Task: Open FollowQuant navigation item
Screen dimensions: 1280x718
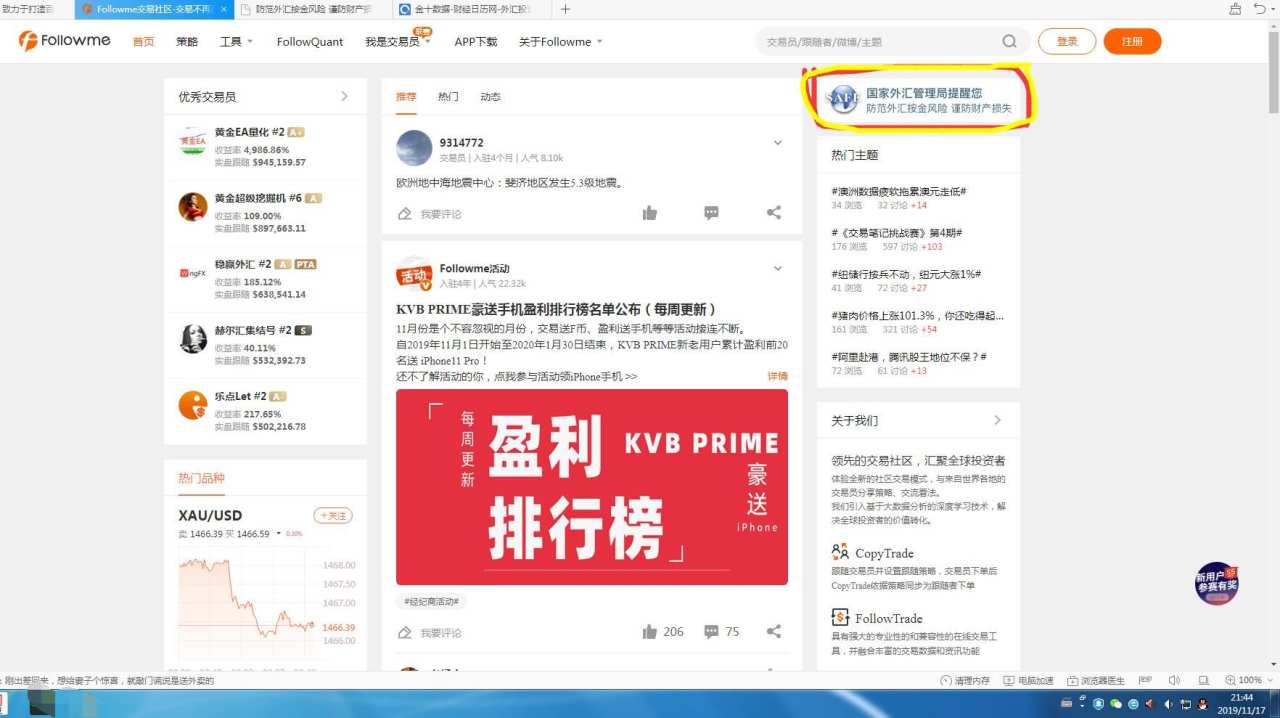Action: click(310, 42)
